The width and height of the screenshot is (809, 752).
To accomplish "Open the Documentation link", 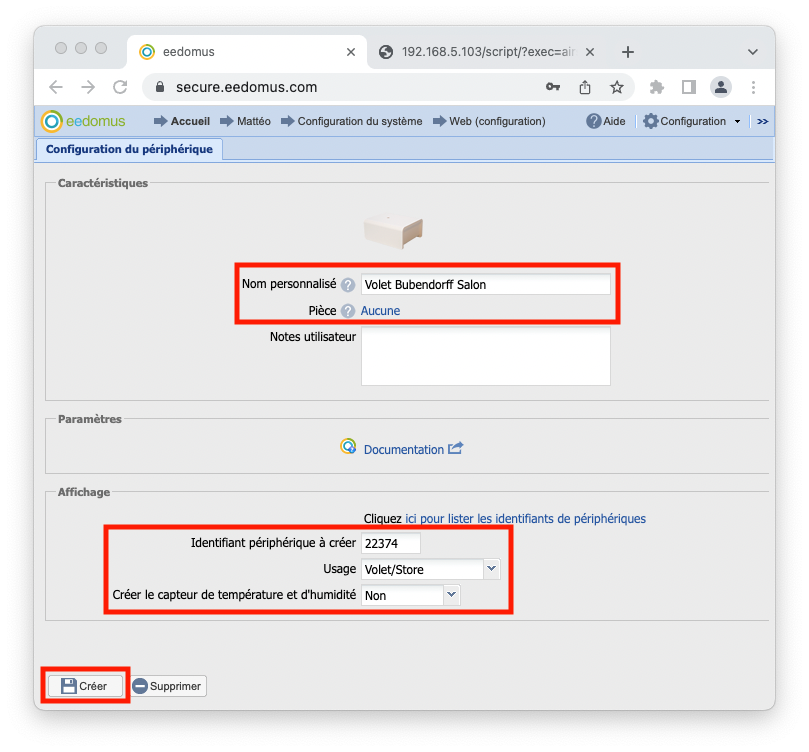I will click(403, 450).
